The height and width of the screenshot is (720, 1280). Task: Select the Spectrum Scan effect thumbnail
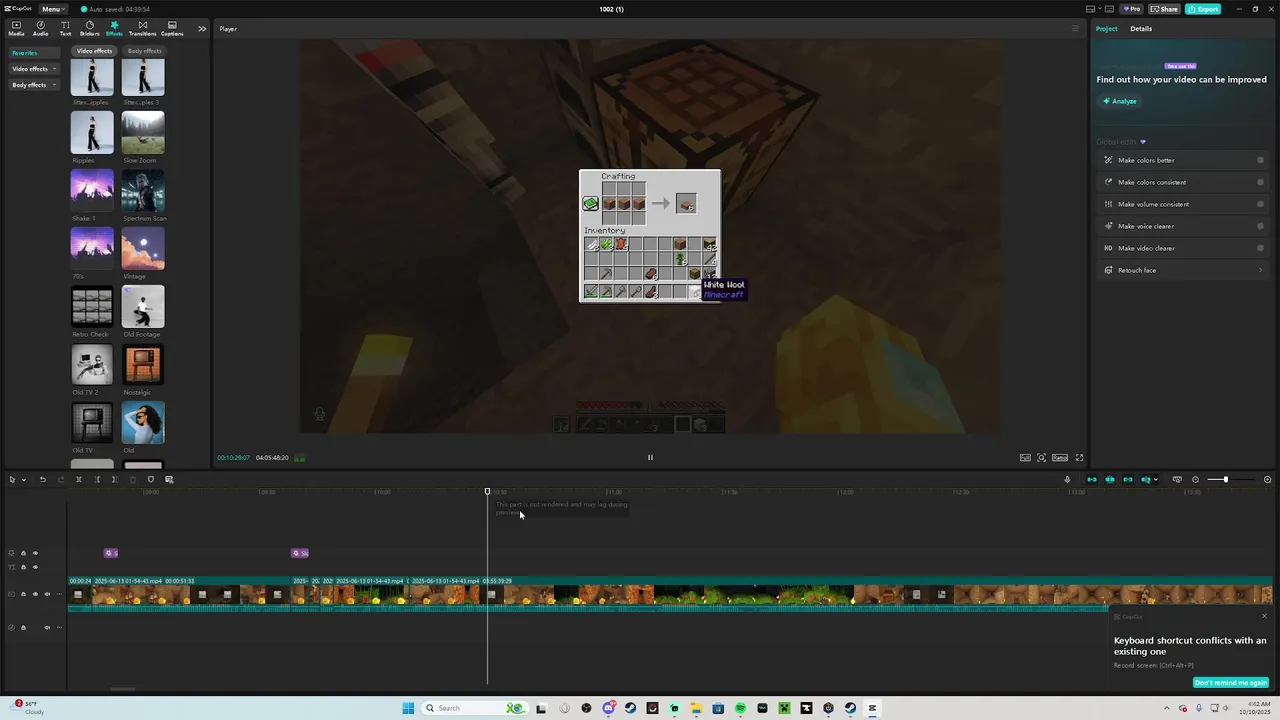click(x=143, y=191)
